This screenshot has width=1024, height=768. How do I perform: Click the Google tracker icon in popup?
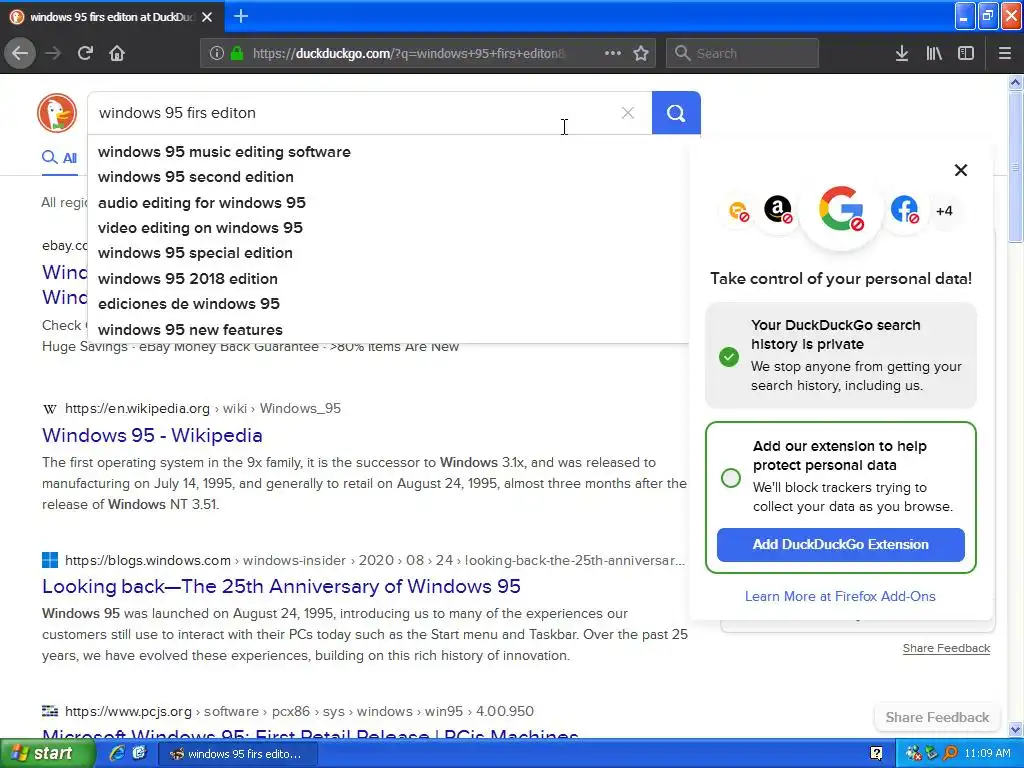click(841, 210)
